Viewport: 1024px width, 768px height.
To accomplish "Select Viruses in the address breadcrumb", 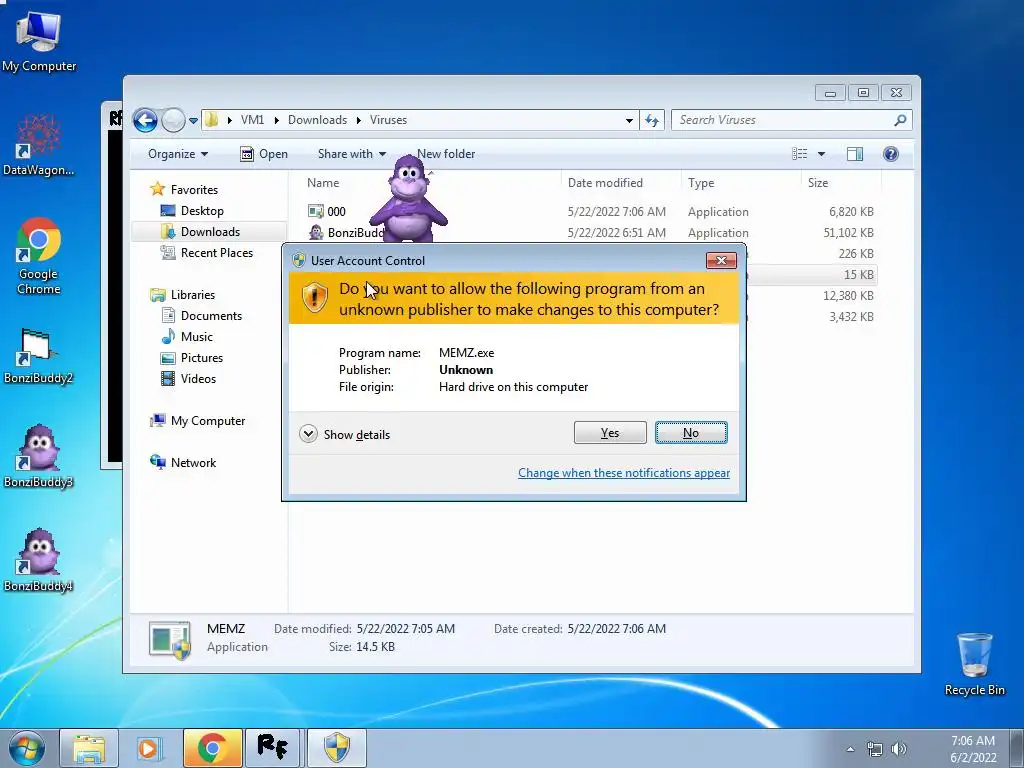I will (389, 120).
